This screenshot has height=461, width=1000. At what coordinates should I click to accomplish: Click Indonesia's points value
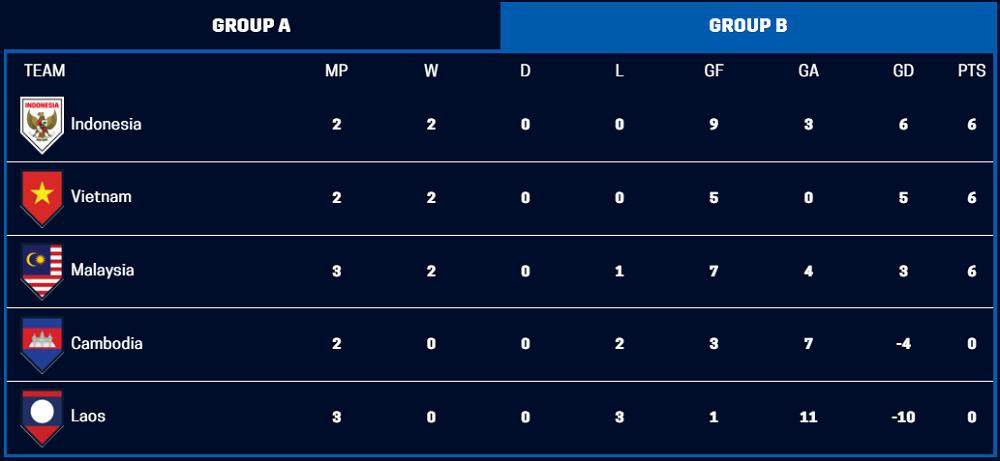(x=972, y=125)
